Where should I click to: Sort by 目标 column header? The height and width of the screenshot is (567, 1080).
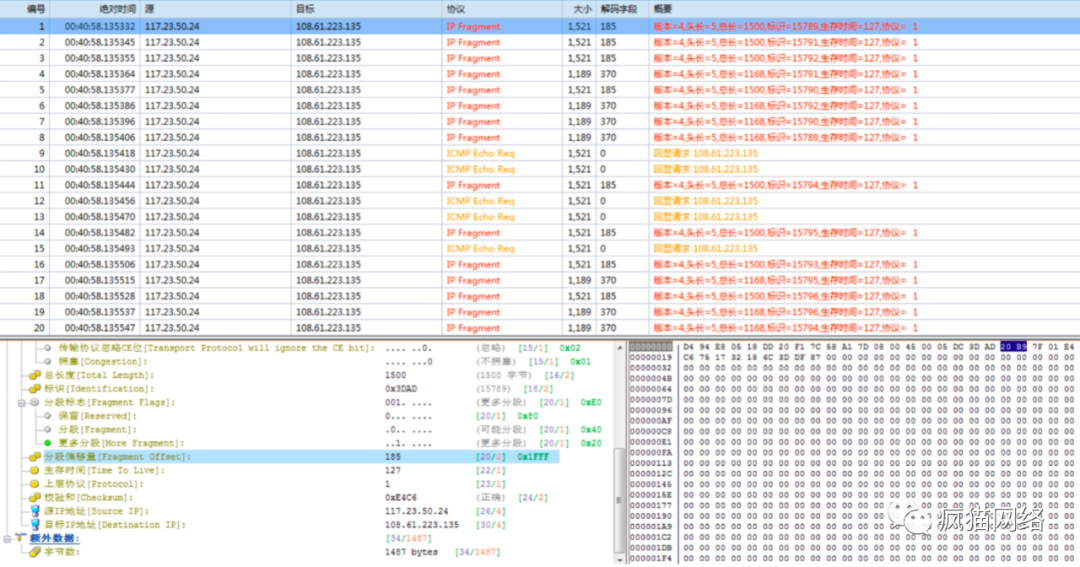(x=367, y=9)
